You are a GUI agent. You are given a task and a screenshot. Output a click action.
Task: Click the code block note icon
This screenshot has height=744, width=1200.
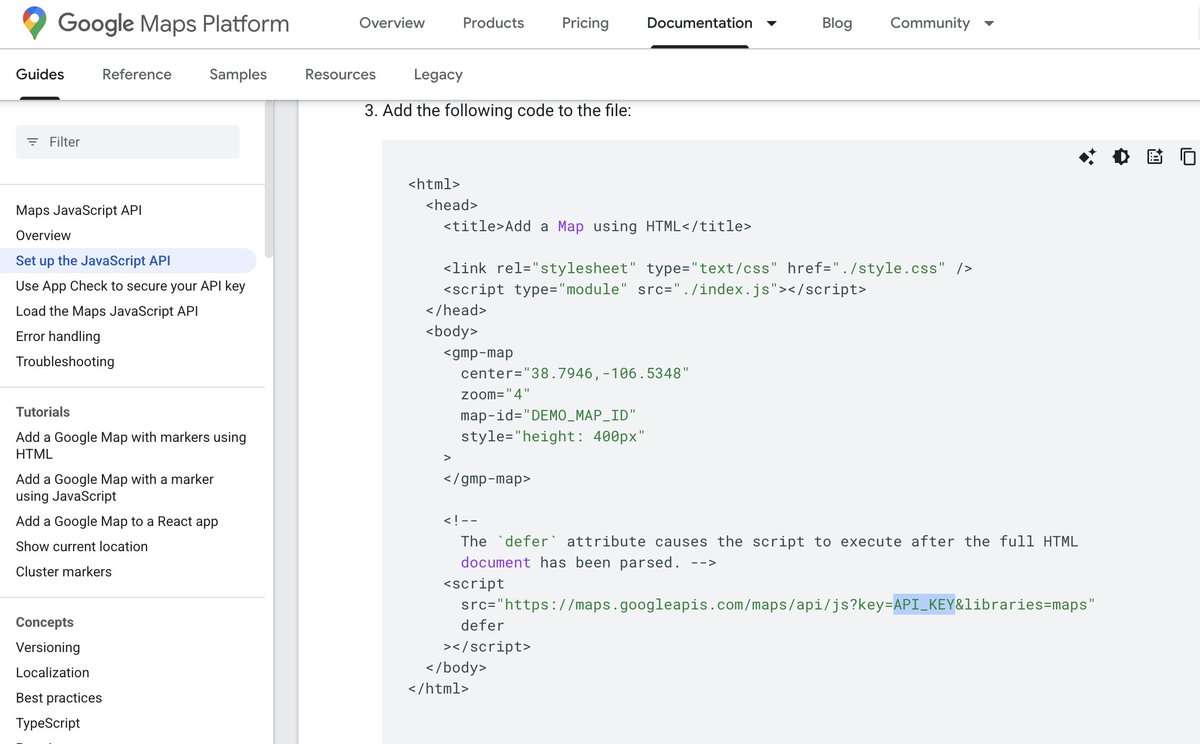point(1155,157)
